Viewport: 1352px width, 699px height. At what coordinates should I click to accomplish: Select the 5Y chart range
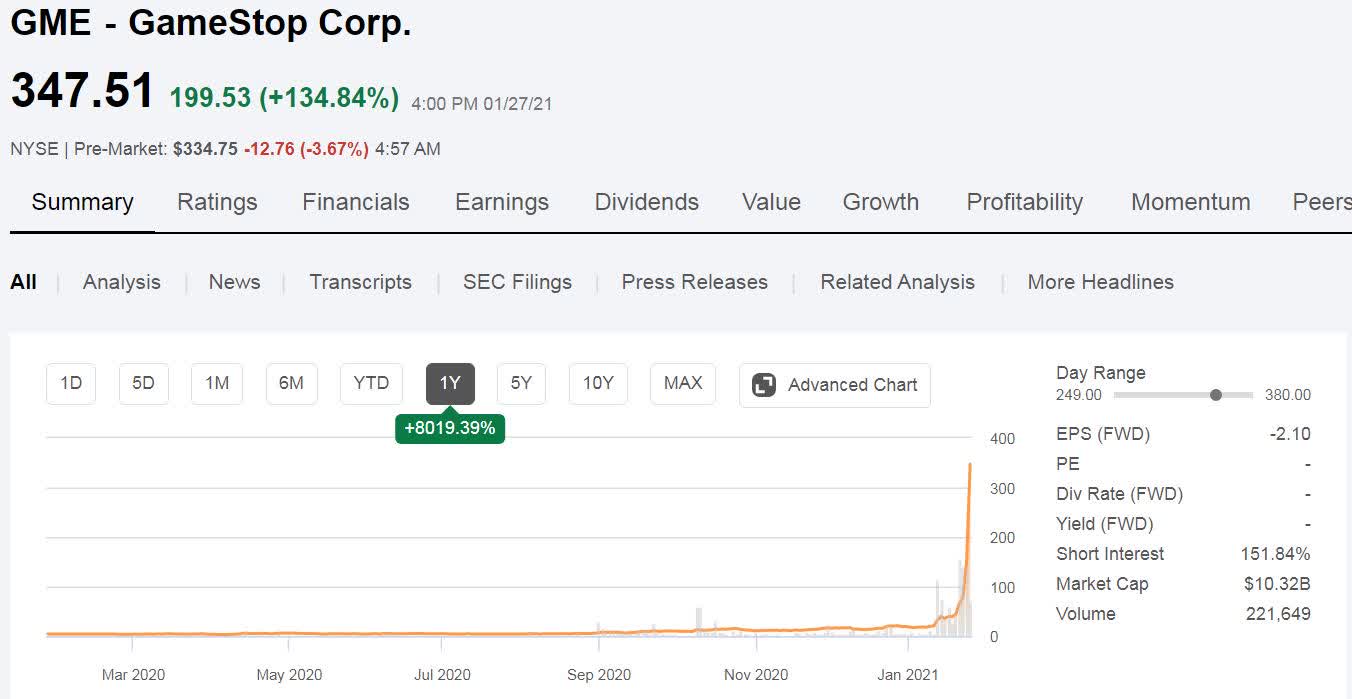(x=521, y=384)
